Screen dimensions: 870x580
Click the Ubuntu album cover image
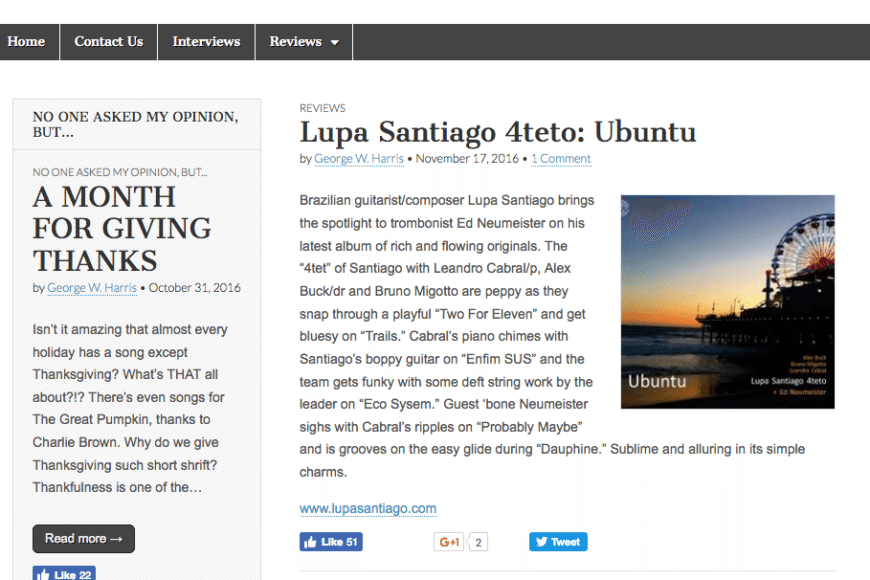[x=727, y=301]
